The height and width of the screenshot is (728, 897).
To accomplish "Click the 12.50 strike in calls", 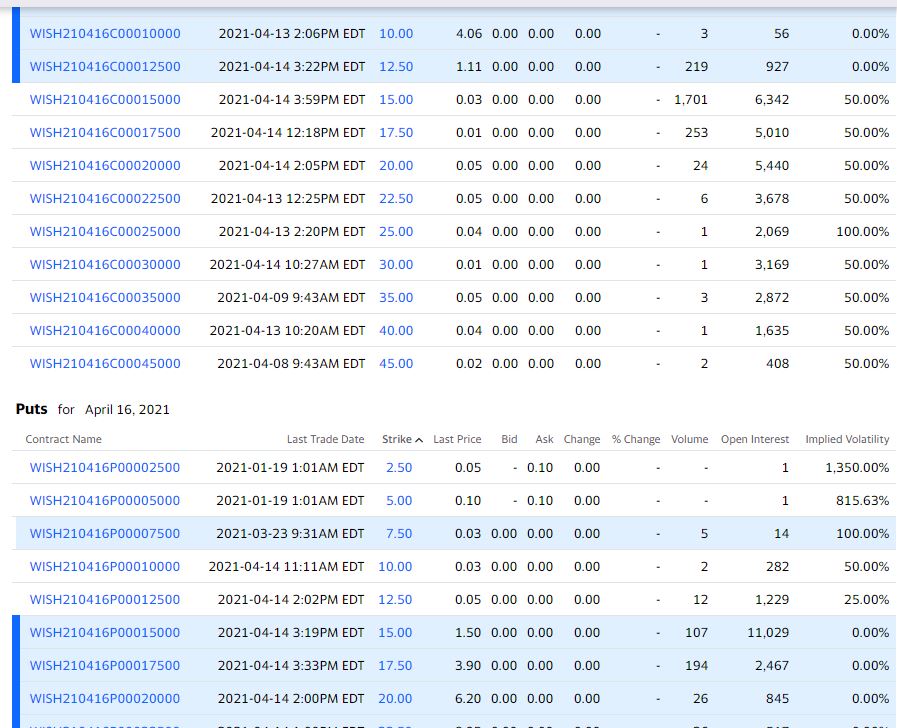I will [396, 67].
